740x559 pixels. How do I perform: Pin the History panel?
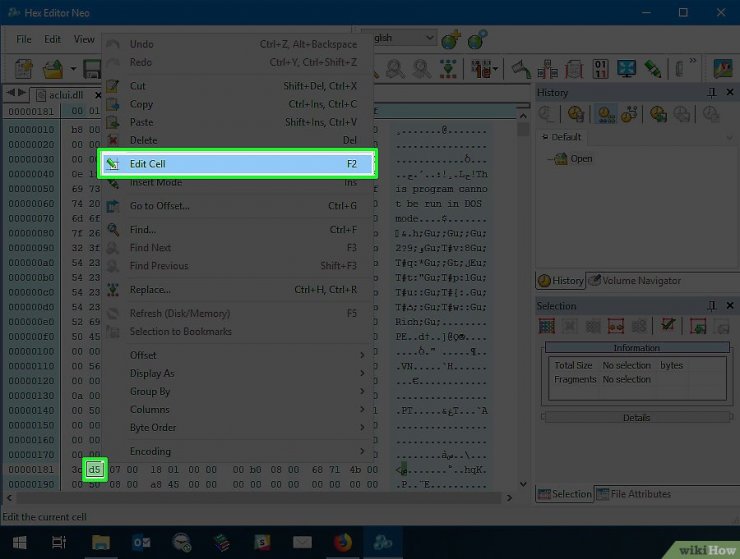pos(712,93)
